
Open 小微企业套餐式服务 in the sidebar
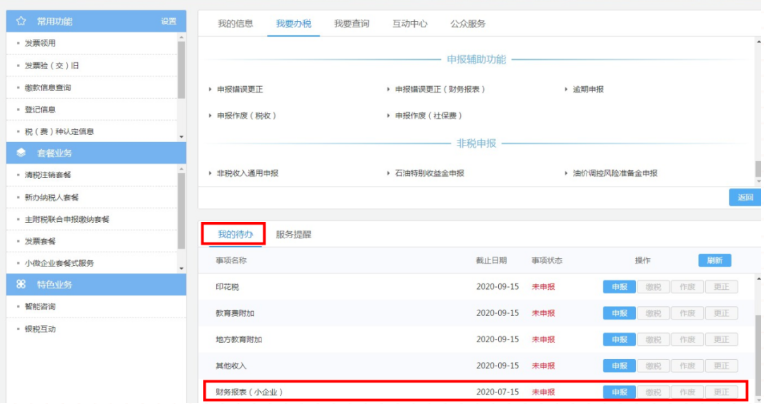point(59,263)
